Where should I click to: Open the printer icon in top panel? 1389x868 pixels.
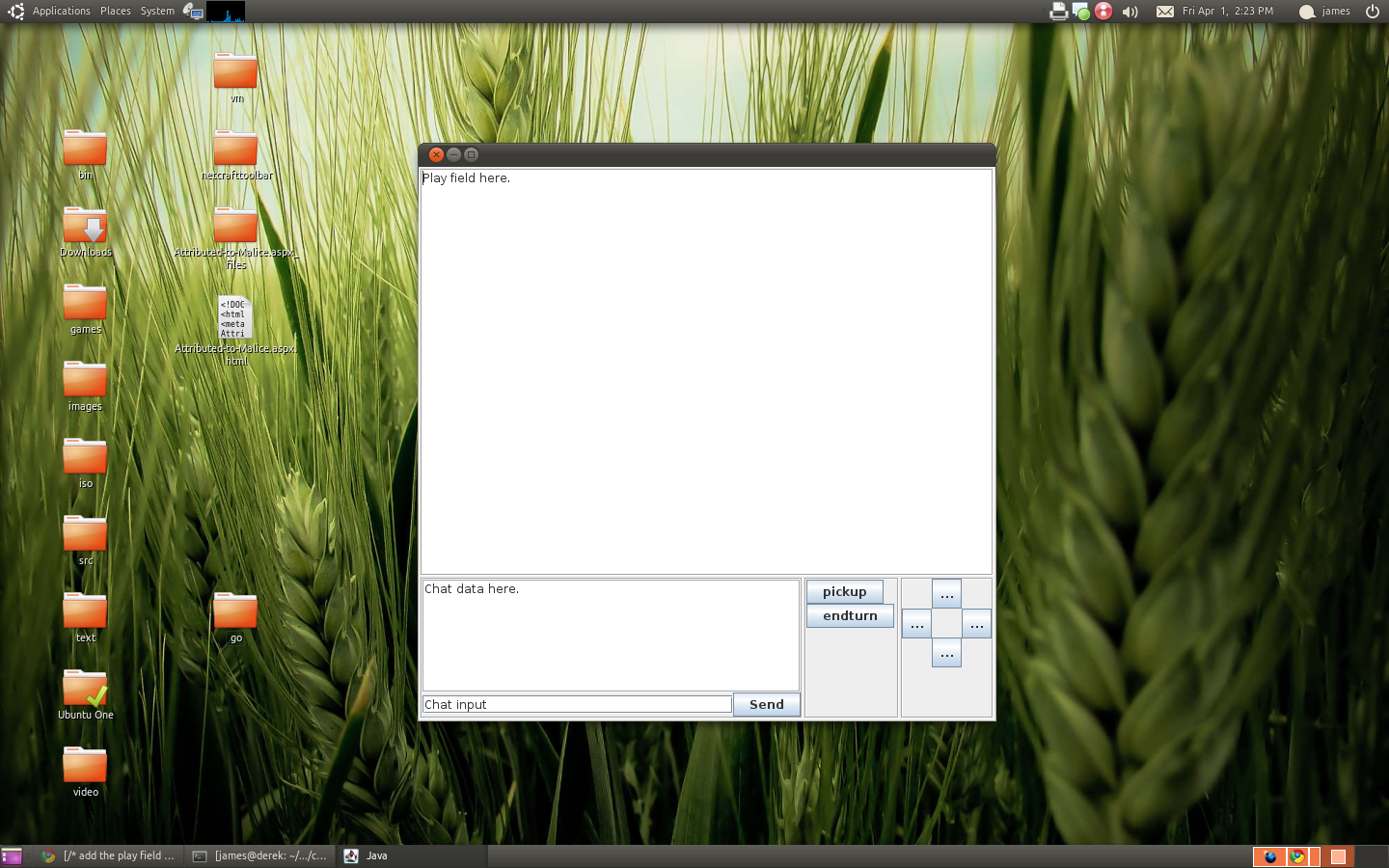(x=1058, y=12)
